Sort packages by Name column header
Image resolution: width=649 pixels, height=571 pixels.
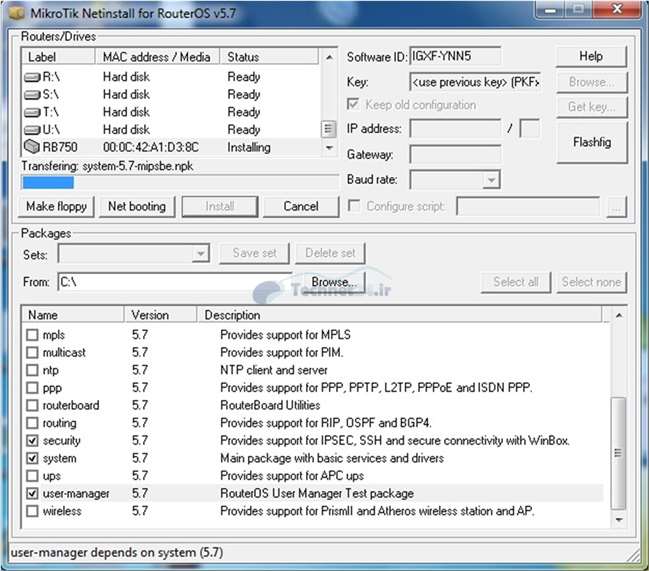(73, 315)
